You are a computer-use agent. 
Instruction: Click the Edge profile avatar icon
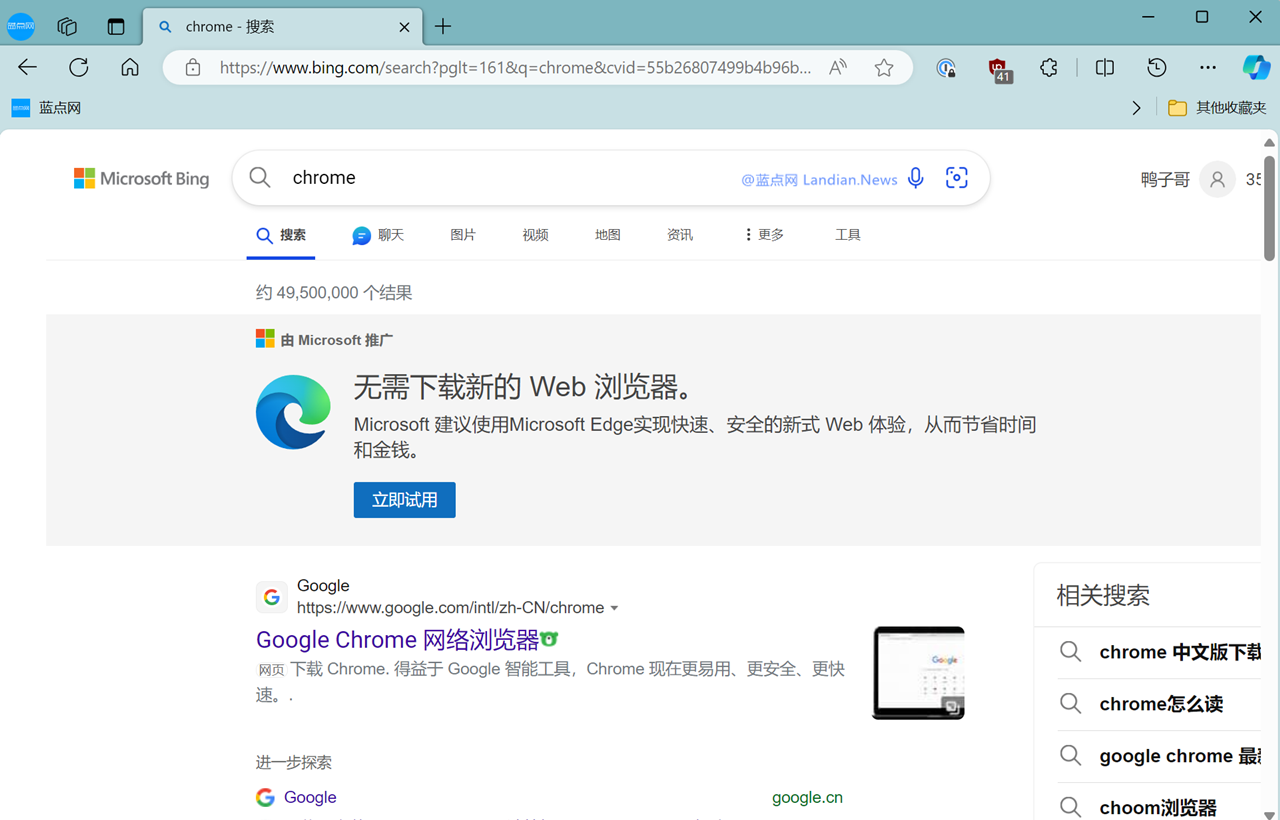click(x=21, y=27)
